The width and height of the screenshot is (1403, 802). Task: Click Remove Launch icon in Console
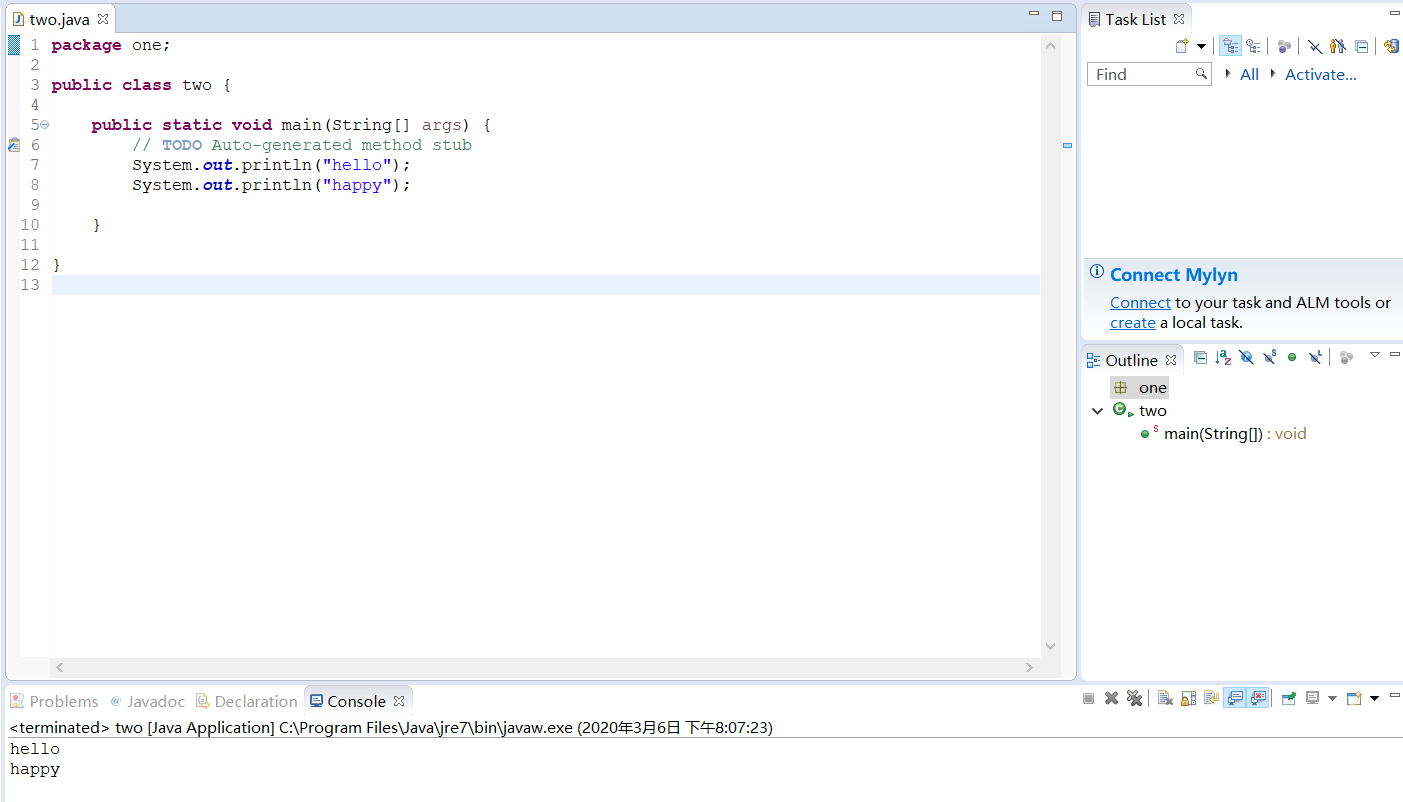1111,698
